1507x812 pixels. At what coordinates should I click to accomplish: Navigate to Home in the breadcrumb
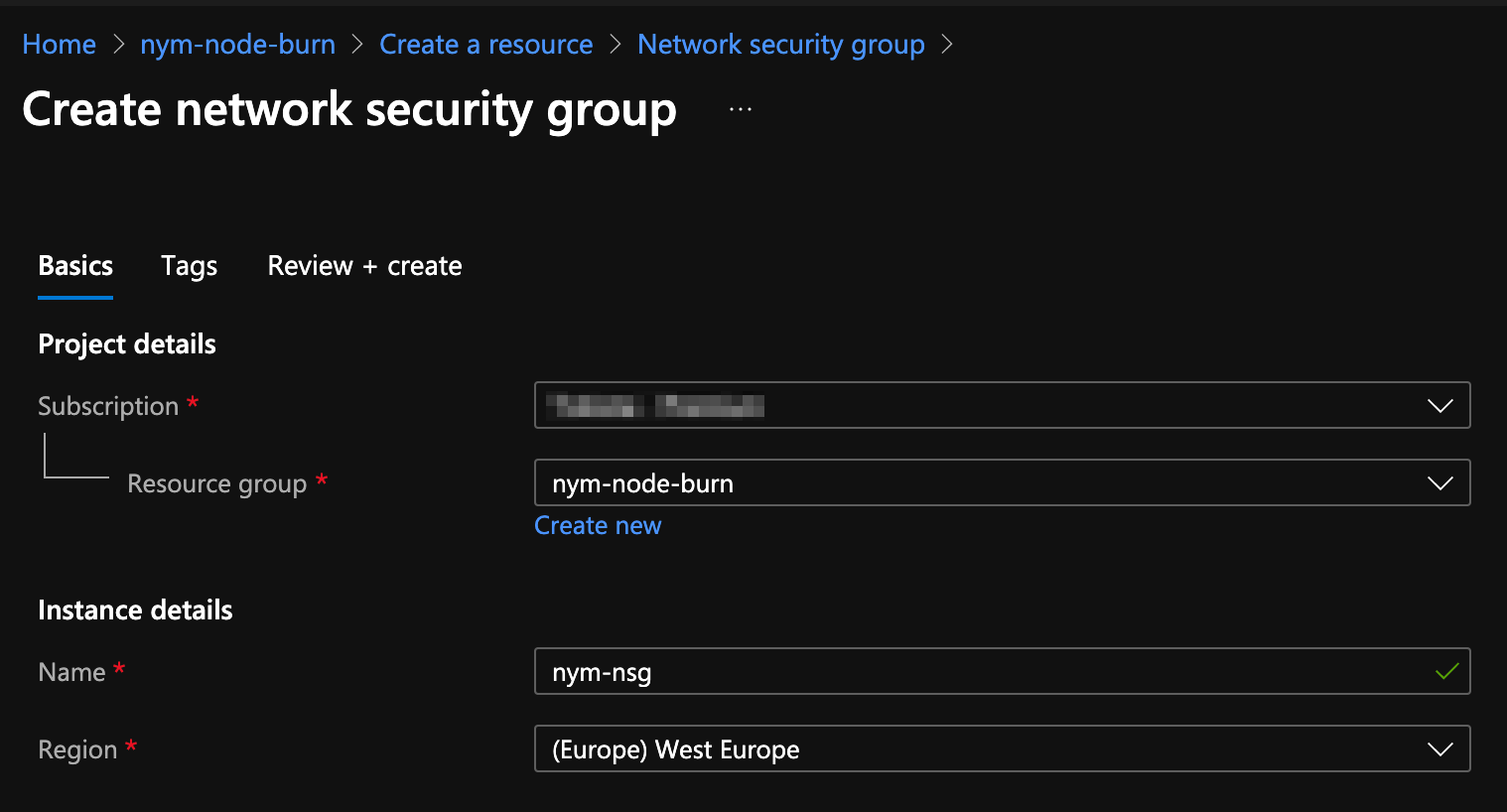point(60,45)
